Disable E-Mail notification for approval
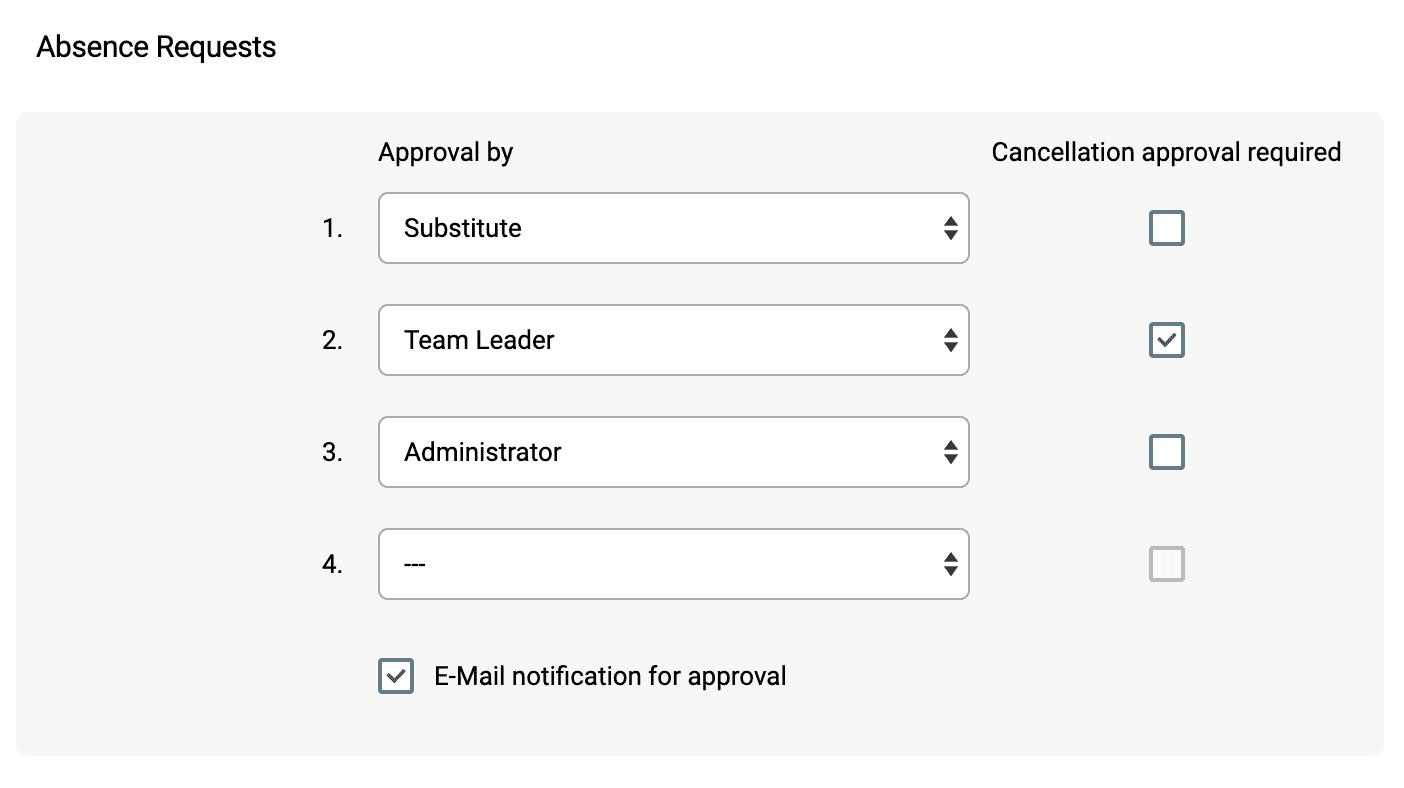 396,676
